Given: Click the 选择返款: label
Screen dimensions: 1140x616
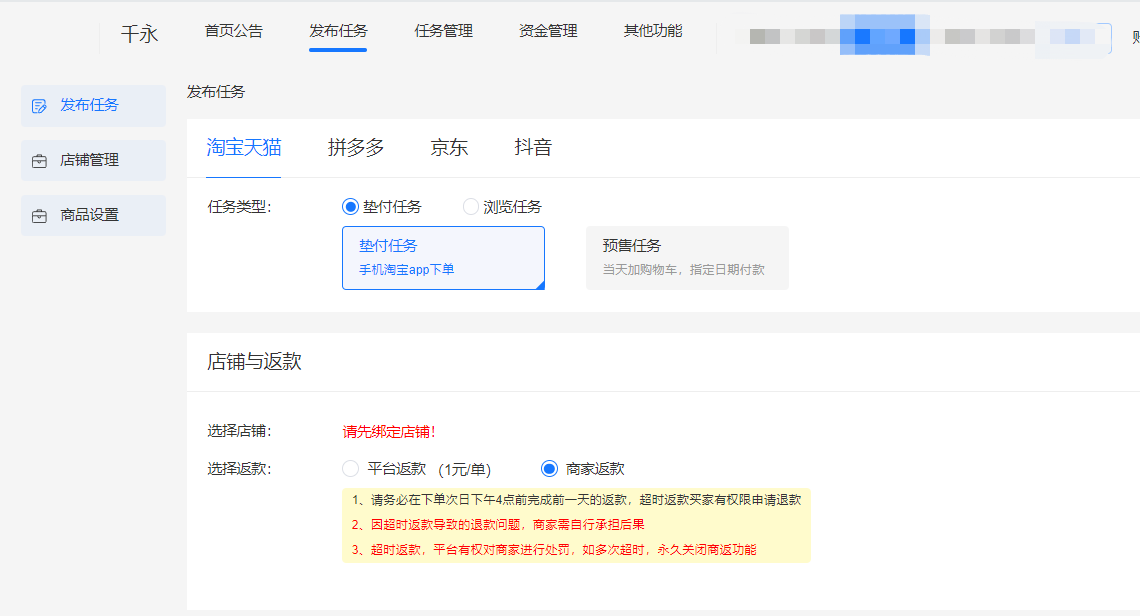Looking at the screenshot, I should click(x=239, y=469).
